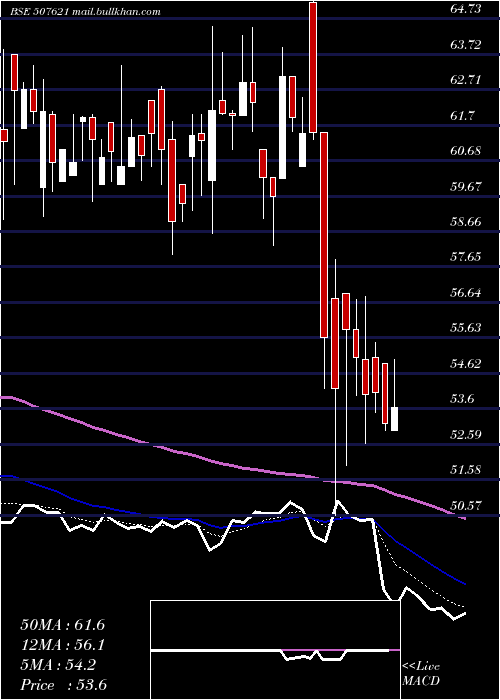Click the 63.72 price axis label
Screen dimensions: 500x700
tap(466, 45)
